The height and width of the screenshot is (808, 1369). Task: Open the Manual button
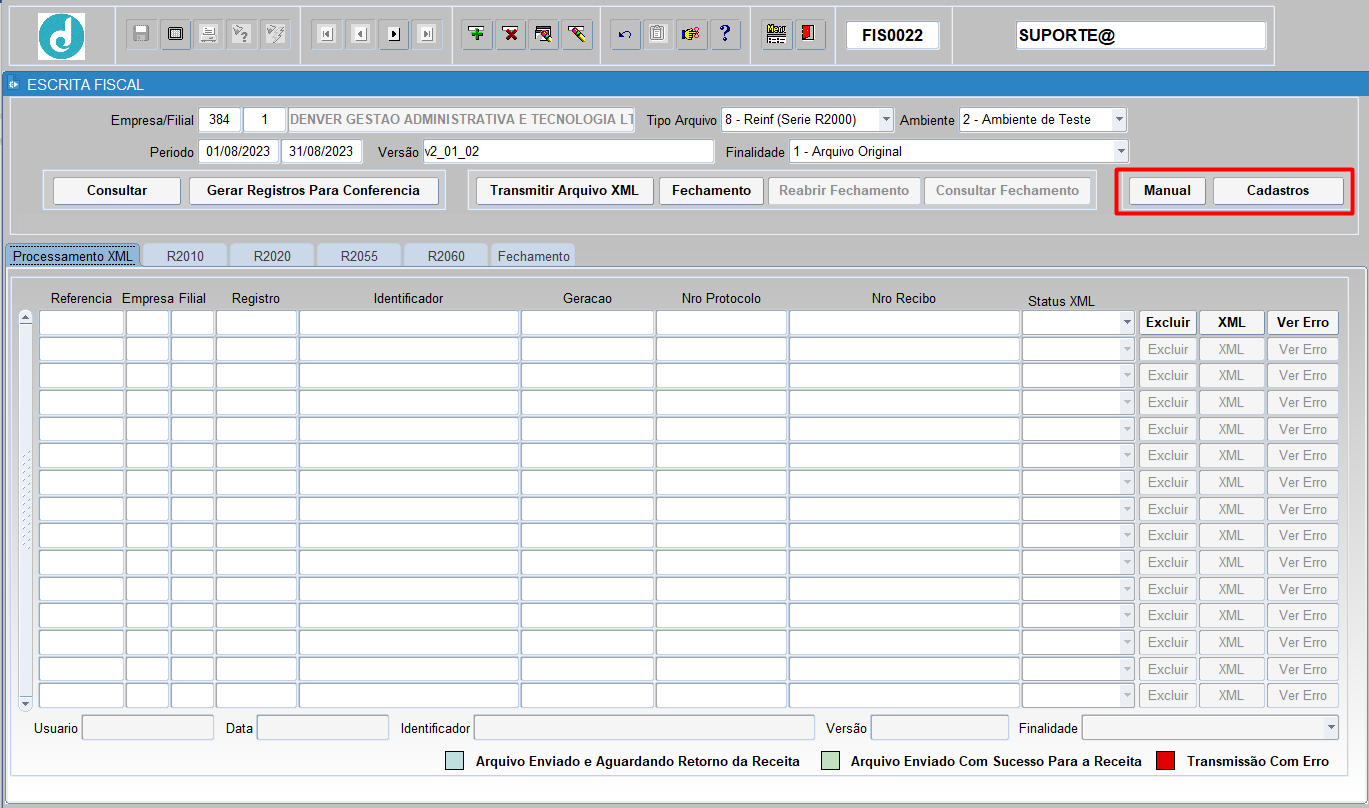[1167, 191]
